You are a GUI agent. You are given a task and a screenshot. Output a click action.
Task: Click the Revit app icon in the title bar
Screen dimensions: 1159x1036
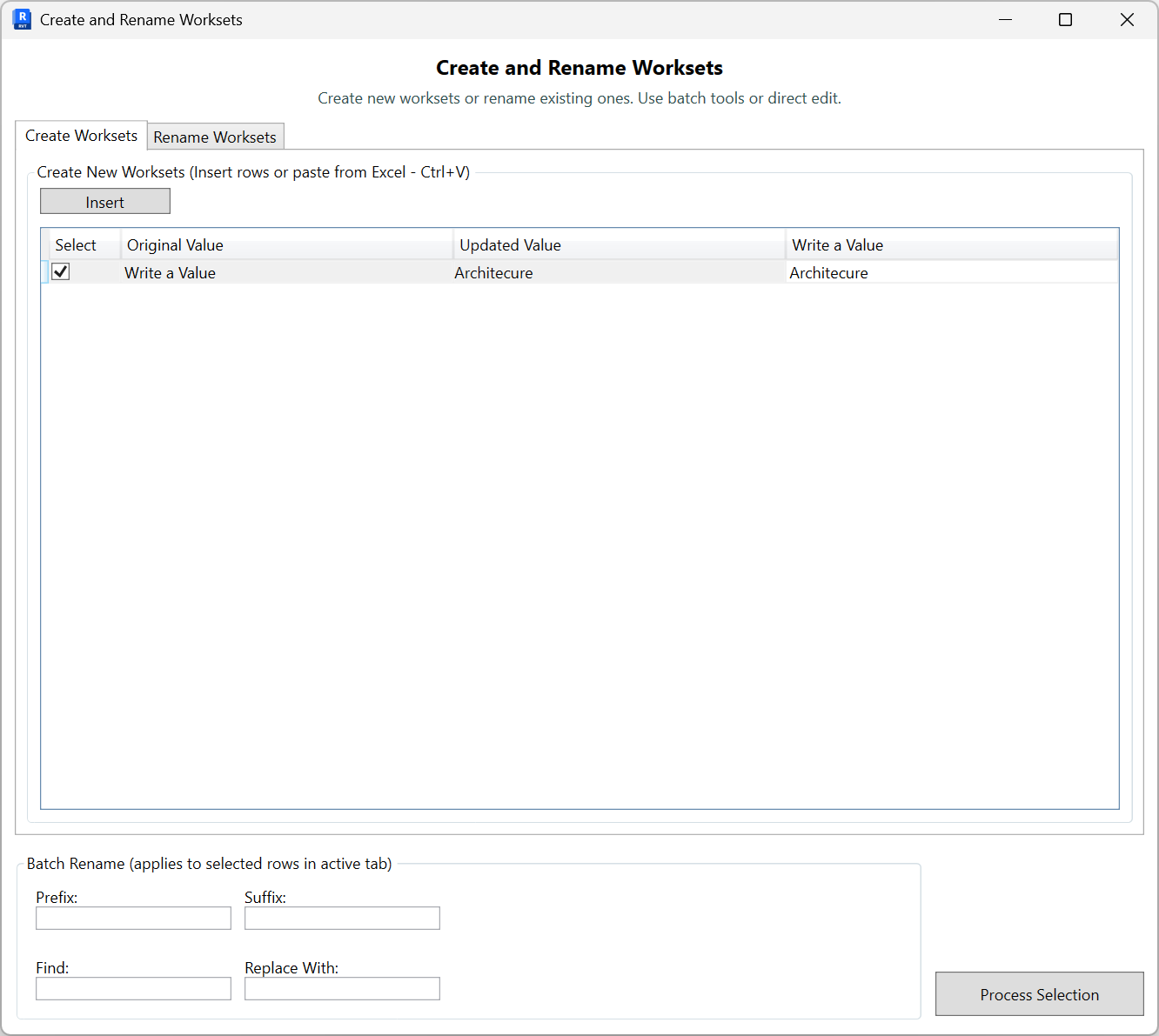[x=22, y=18]
